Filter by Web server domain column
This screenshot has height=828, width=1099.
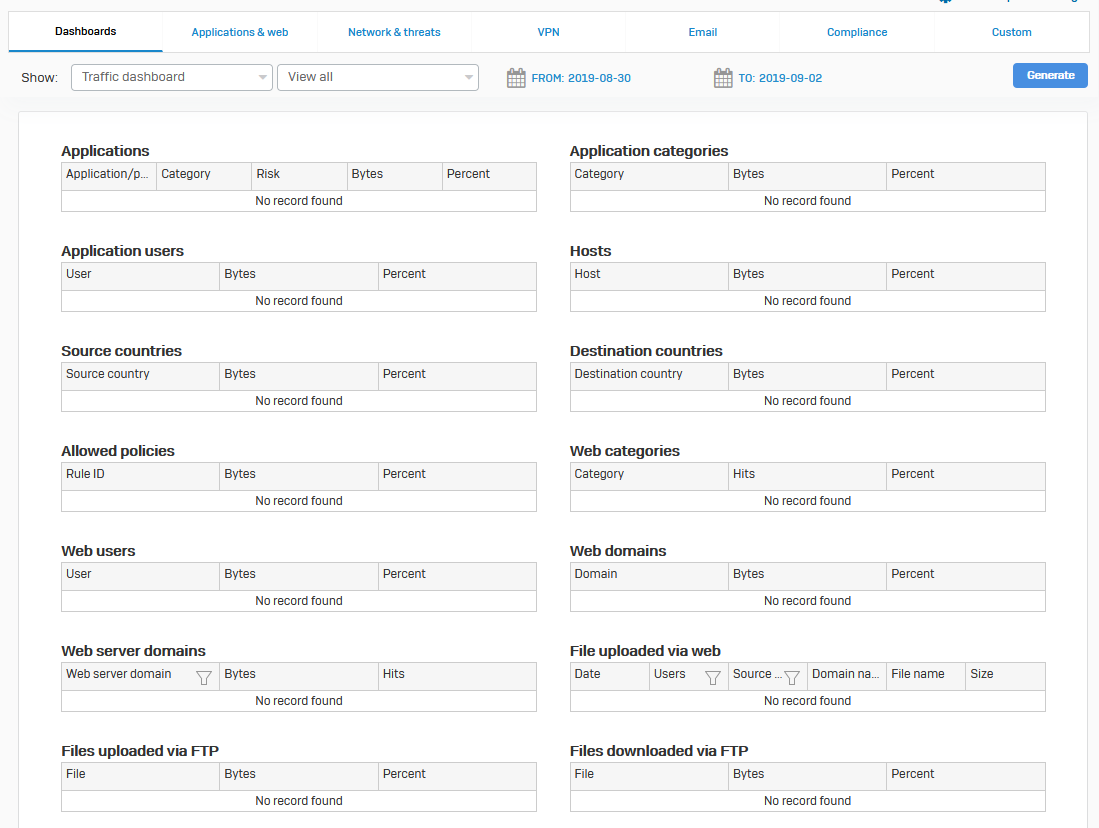[x=204, y=678]
